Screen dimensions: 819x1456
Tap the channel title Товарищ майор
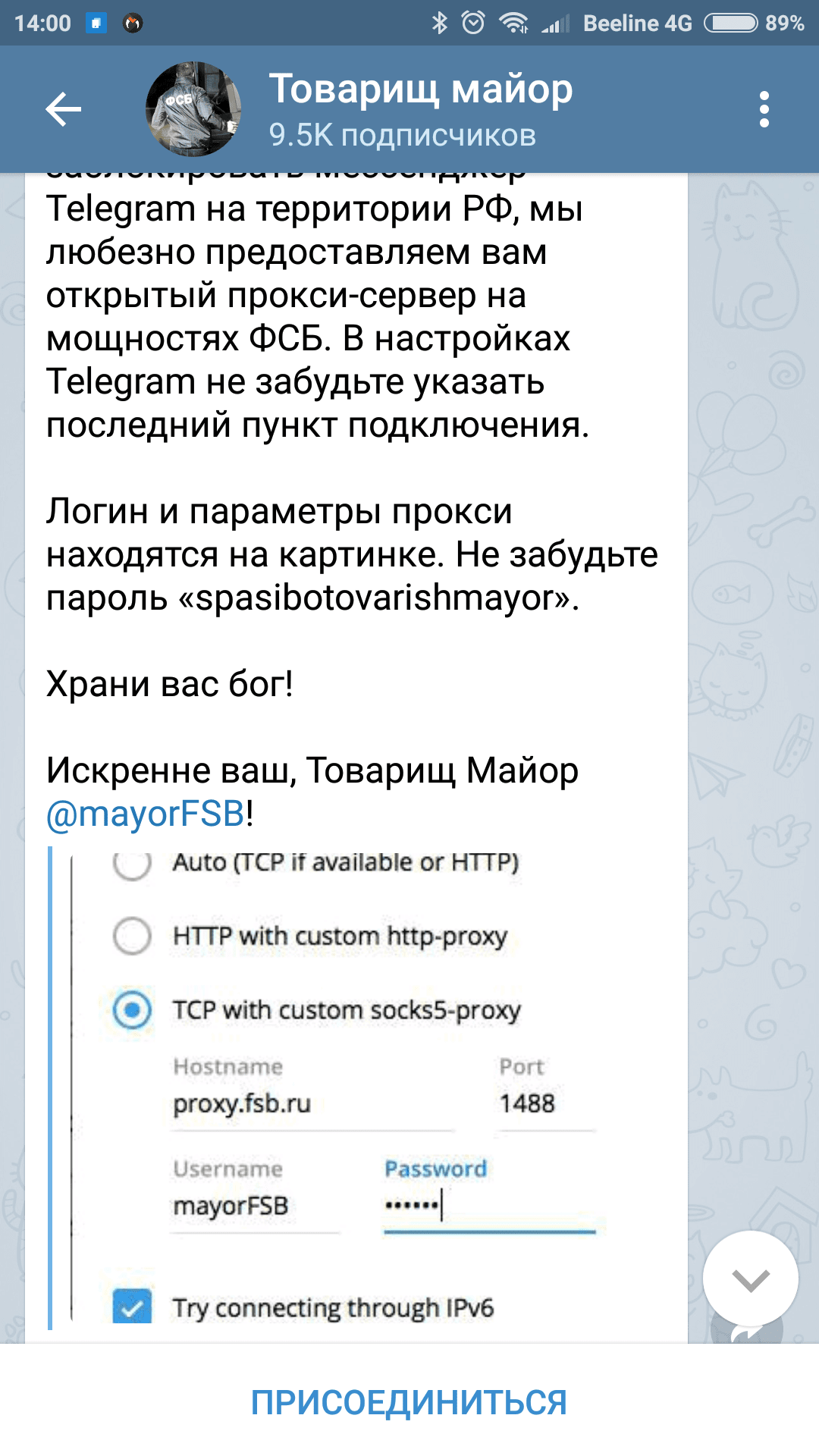click(420, 89)
